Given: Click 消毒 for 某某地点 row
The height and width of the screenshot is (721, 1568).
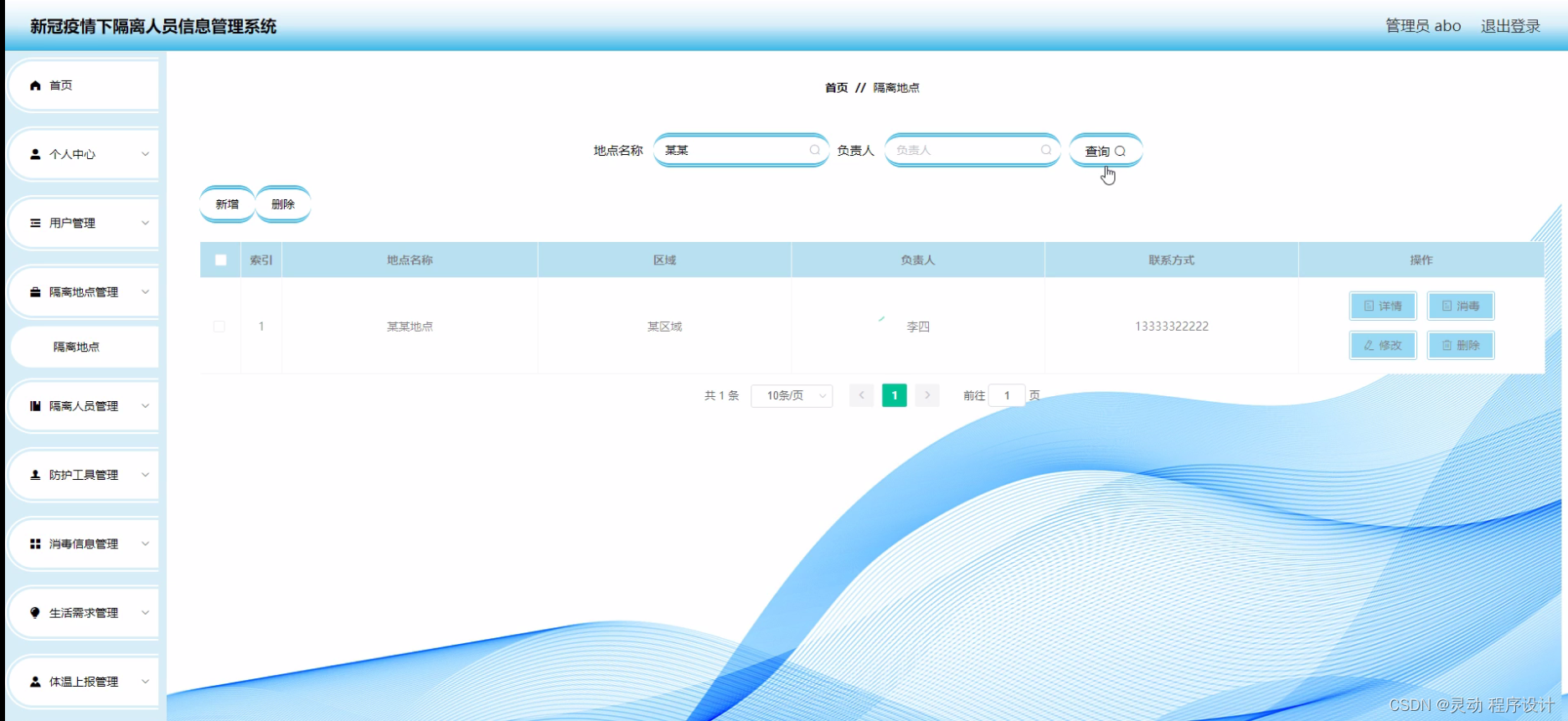Looking at the screenshot, I should pyautogui.click(x=1461, y=306).
